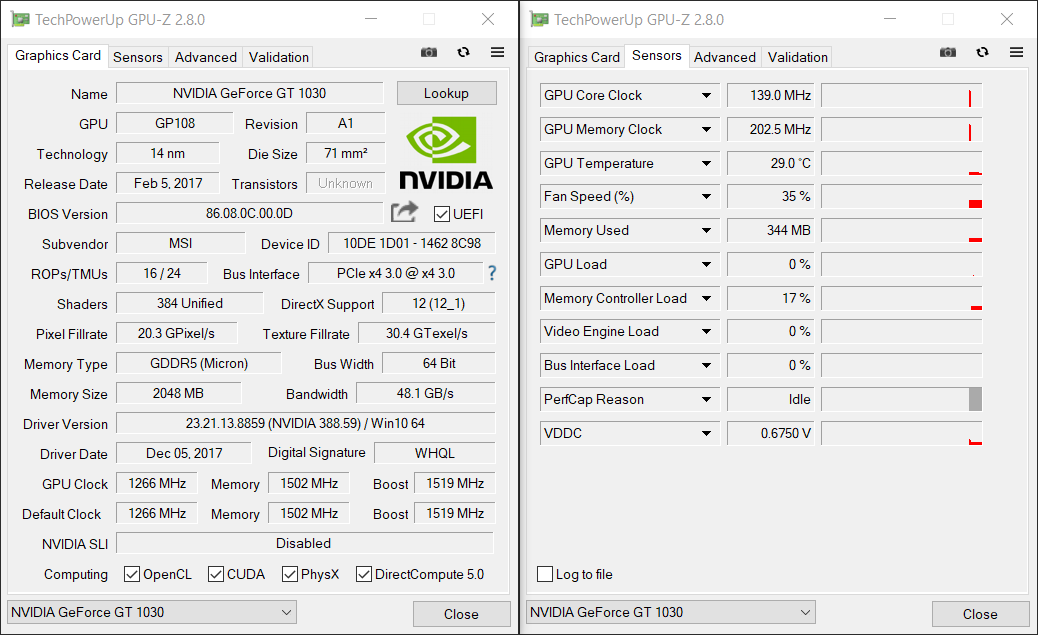The height and width of the screenshot is (635, 1038).
Task: Open GPU Temperature sensor dropdown
Action: (x=706, y=163)
